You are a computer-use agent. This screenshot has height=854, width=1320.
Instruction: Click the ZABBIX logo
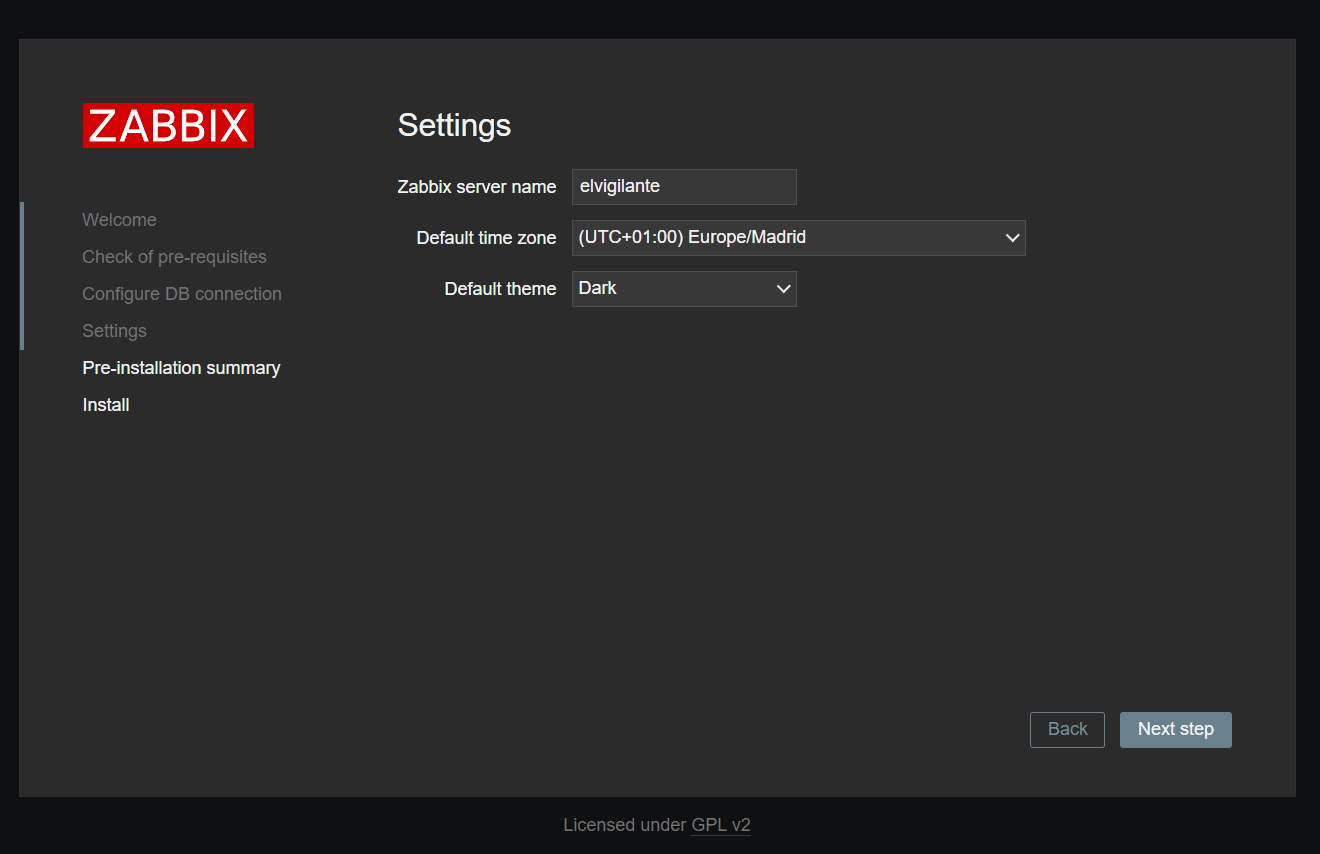click(x=168, y=126)
